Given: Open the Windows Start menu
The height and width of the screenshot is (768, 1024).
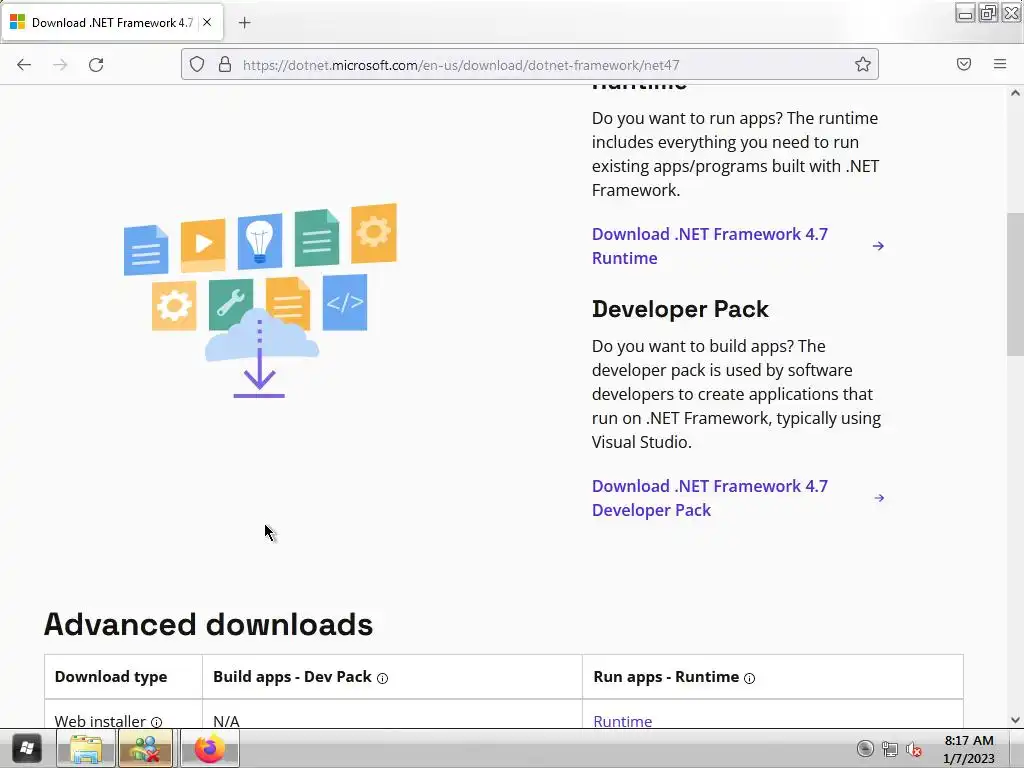Looking at the screenshot, I should tap(27, 748).
